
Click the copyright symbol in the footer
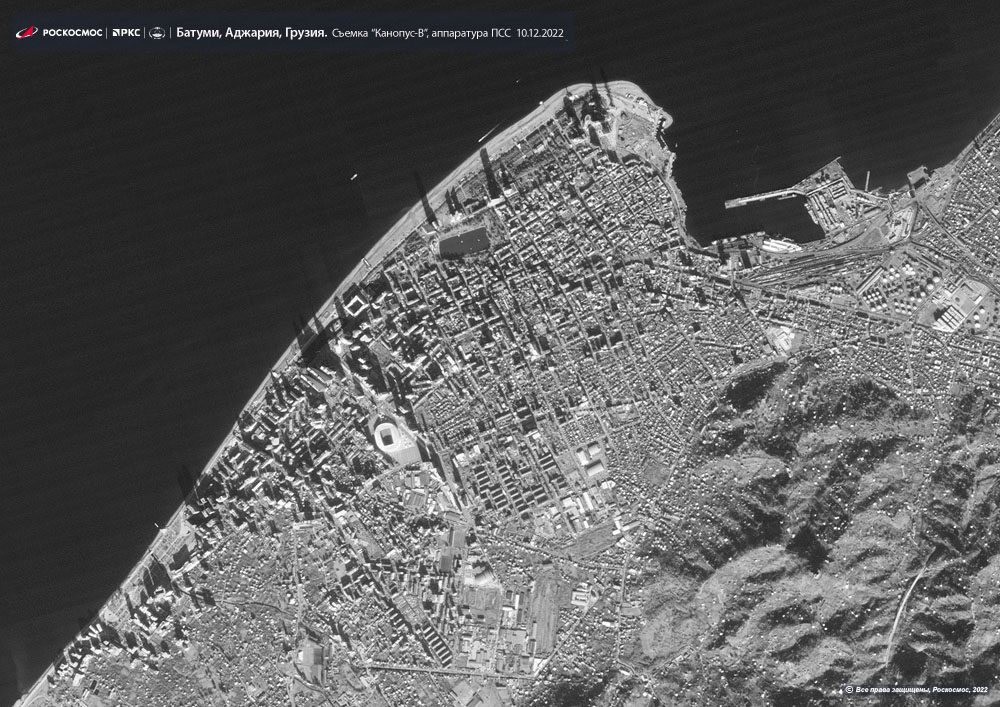click(x=849, y=689)
